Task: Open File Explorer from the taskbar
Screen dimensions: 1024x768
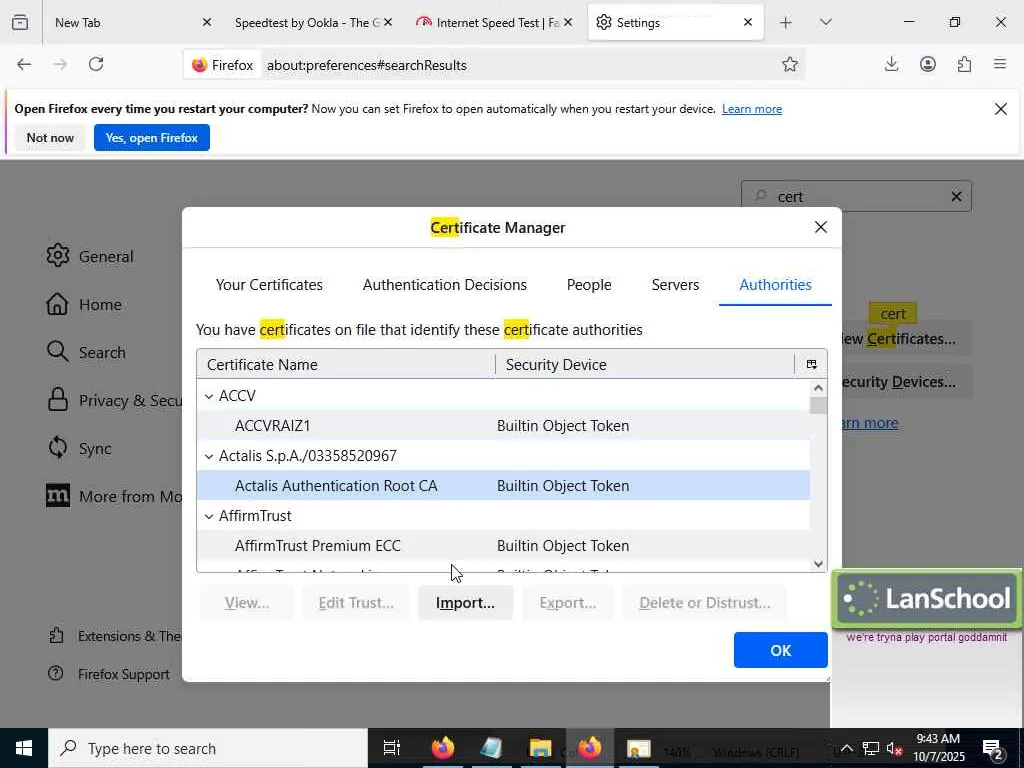Action: tap(540, 748)
